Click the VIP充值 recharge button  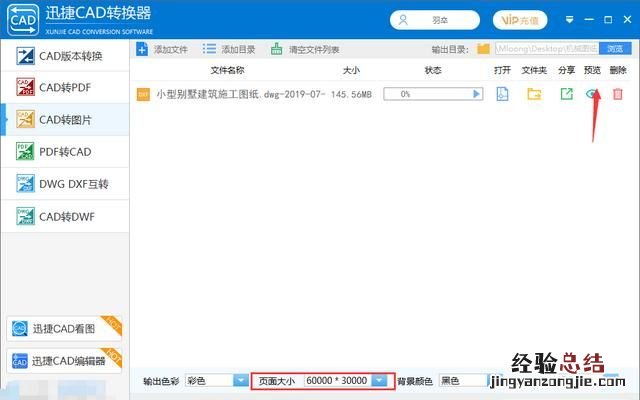[520, 19]
